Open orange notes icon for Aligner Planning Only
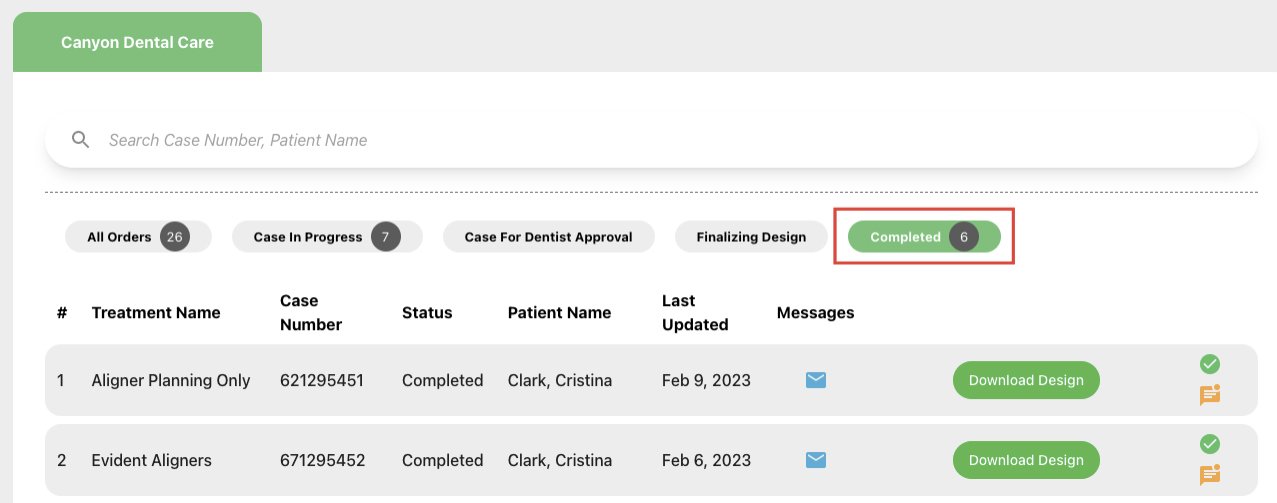 tap(1210, 395)
